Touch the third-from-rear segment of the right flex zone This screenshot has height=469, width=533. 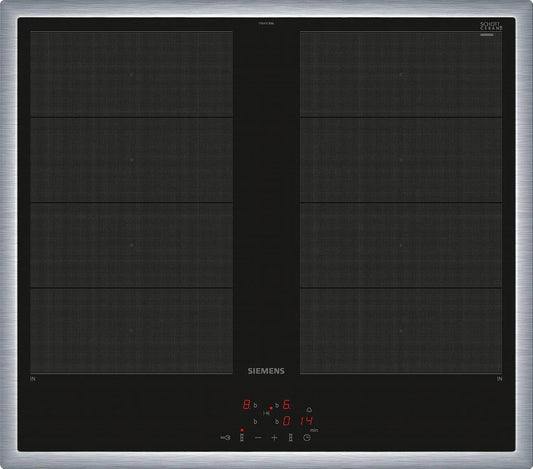(x=401, y=245)
